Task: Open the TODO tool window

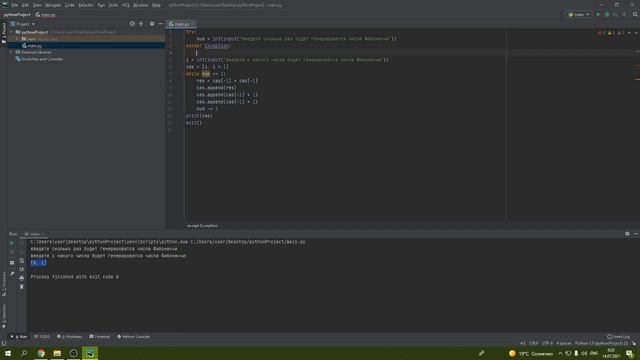Action: point(42,337)
